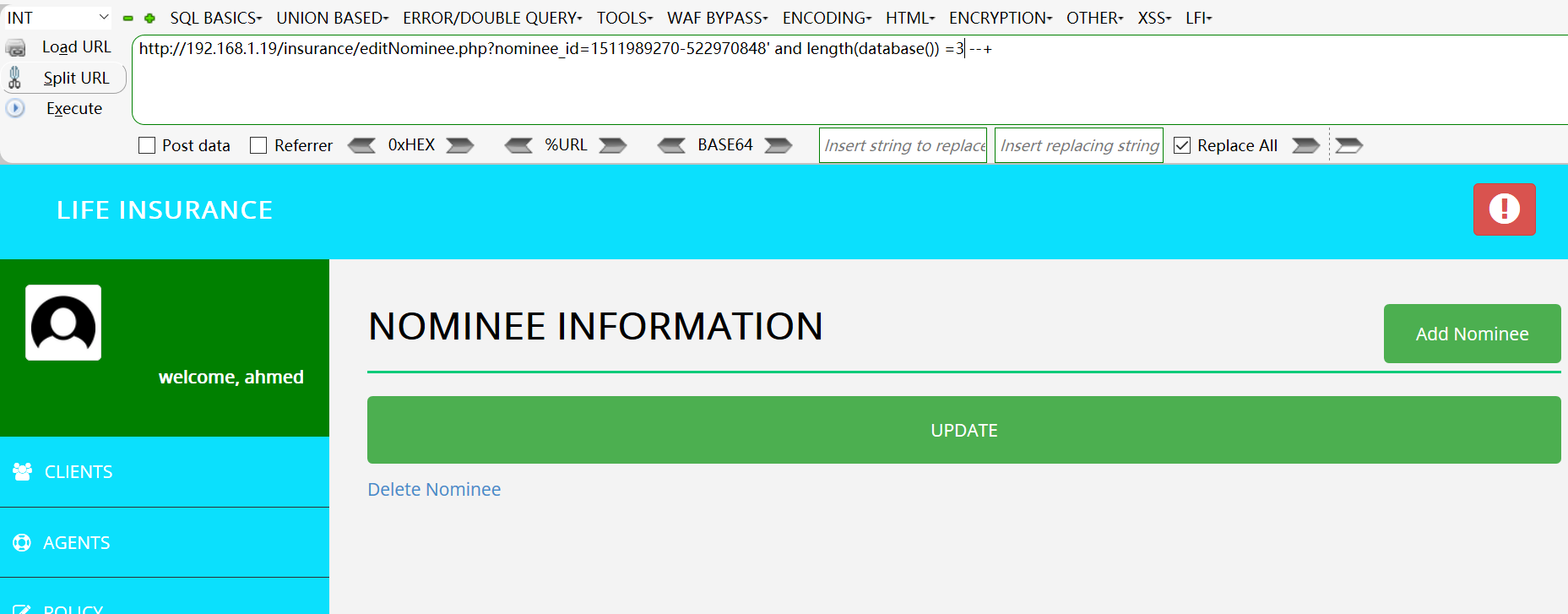Open the ENCRYPTION menu
Viewport: 1568px width, 614px height.
pyautogui.click(x=1001, y=18)
